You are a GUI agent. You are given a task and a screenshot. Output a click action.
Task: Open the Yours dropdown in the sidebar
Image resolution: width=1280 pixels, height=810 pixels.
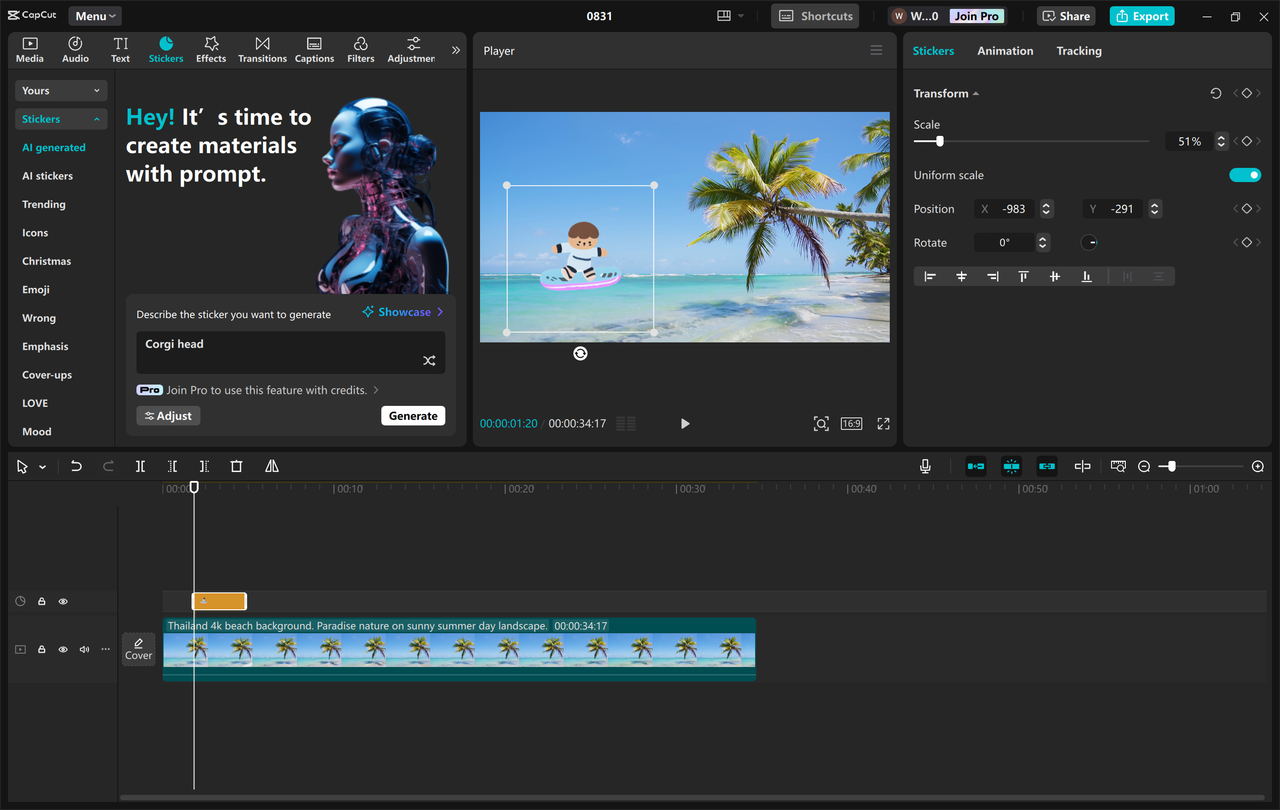pos(60,90)
